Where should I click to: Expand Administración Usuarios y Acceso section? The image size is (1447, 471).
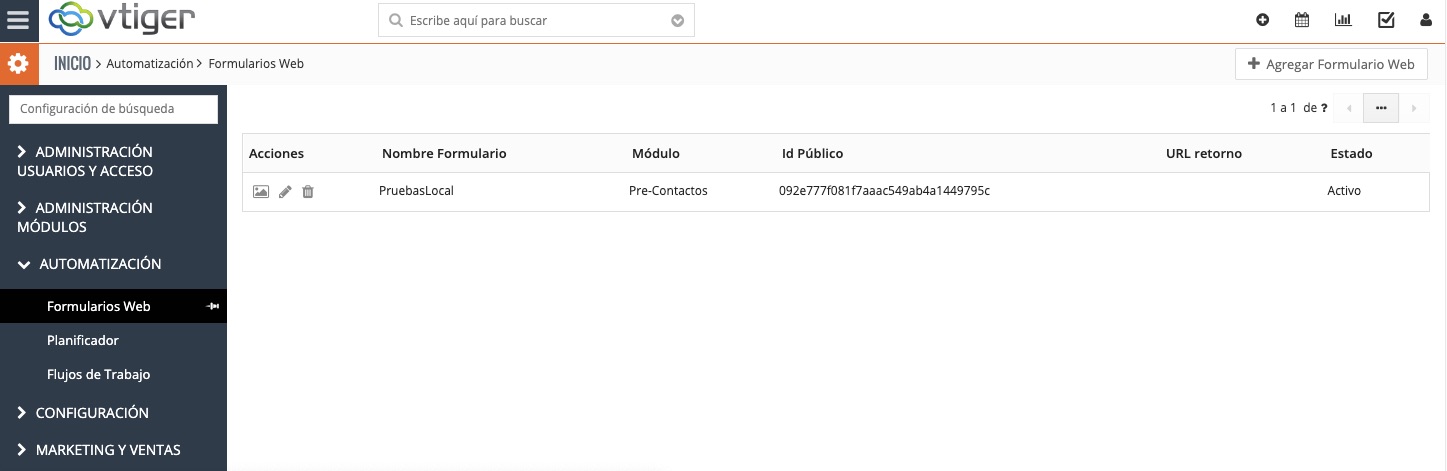click(x=85, y=161)
